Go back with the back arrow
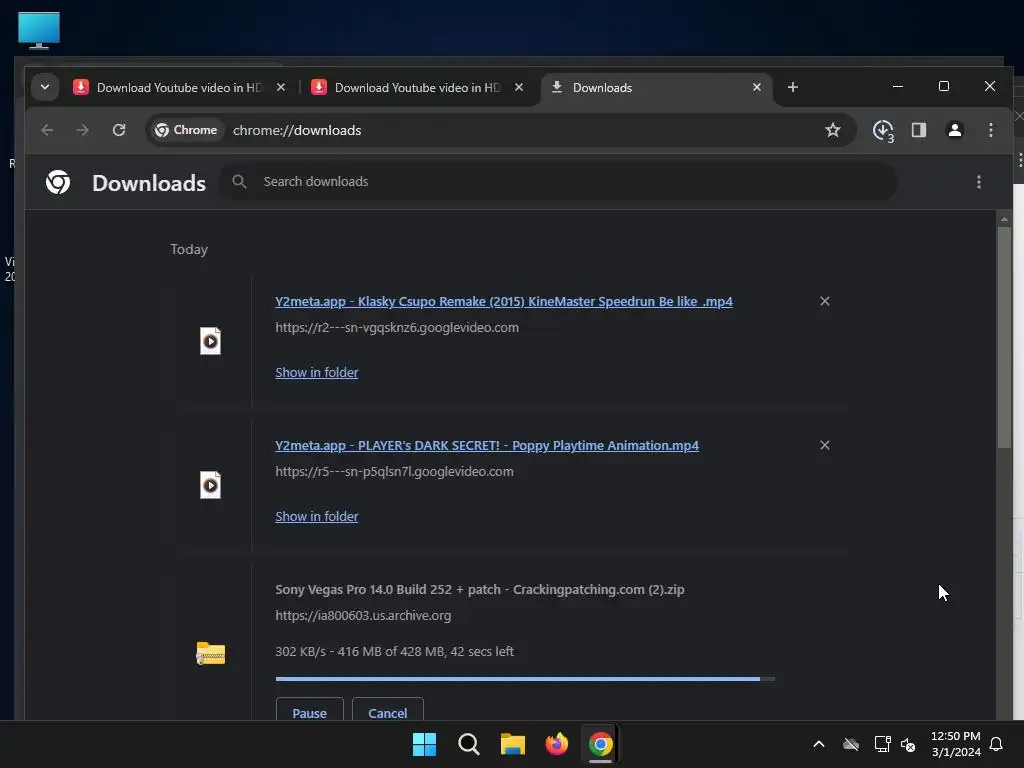The image size is (1024, 768). (47, 130)
